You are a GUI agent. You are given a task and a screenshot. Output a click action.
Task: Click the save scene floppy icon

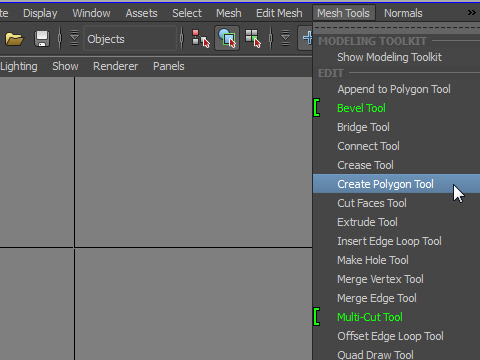click(x=42, y=39)
